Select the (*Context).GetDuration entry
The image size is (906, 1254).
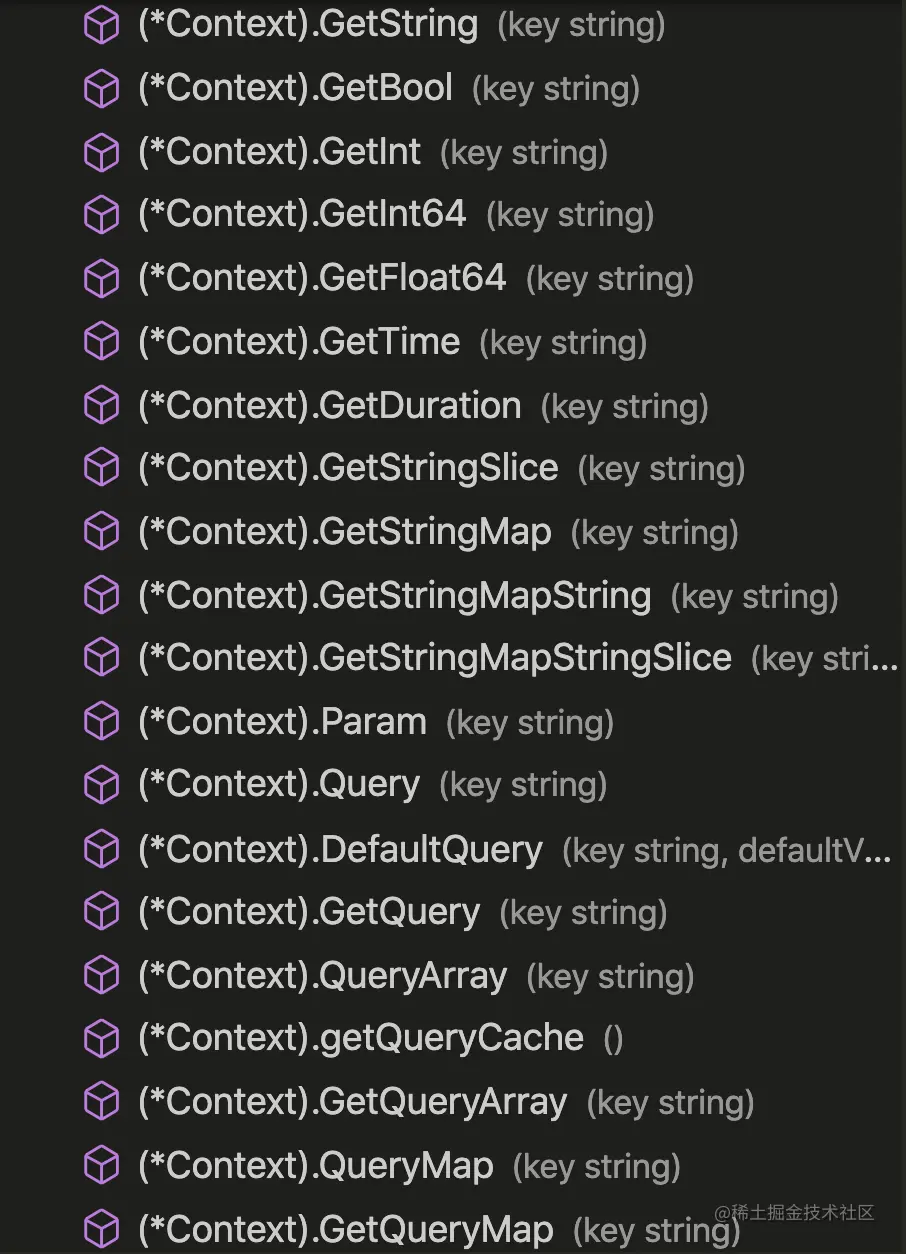pos(330,406)
